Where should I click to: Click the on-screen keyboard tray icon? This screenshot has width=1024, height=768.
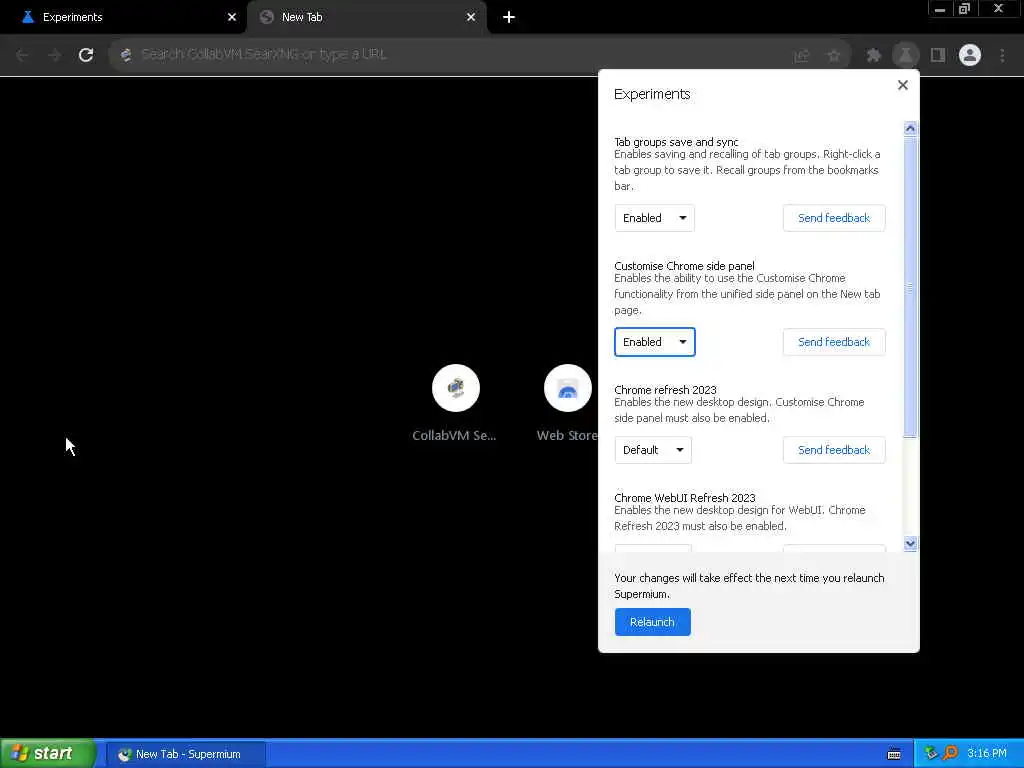[x=894, y=754]
